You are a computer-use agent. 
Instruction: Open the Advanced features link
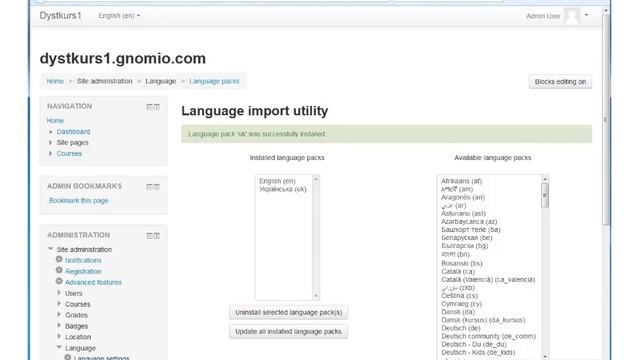[x=93, y=282]
